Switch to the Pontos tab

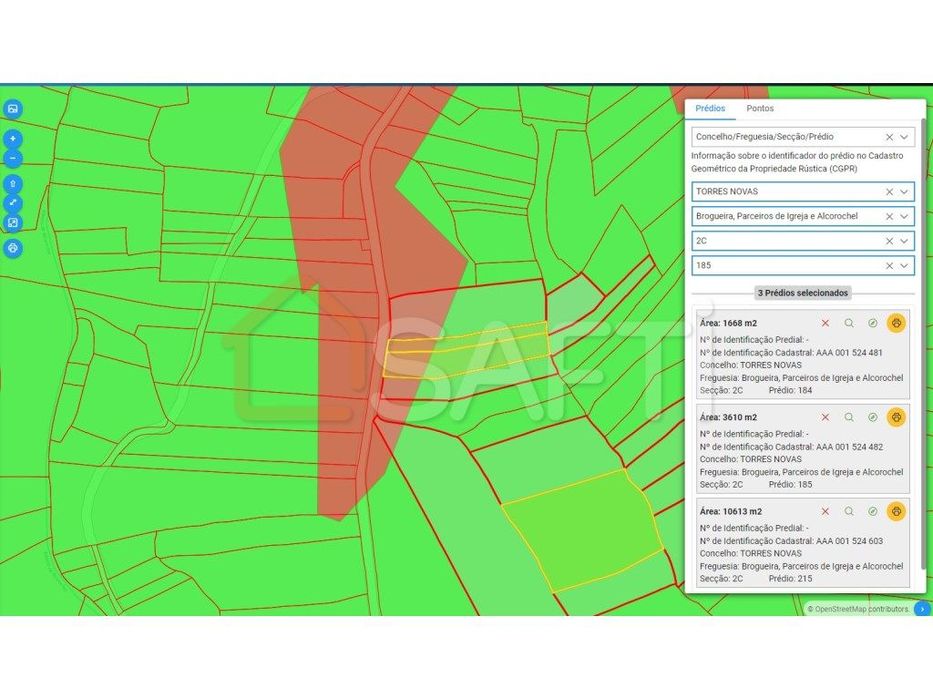[x=760, y=108]
